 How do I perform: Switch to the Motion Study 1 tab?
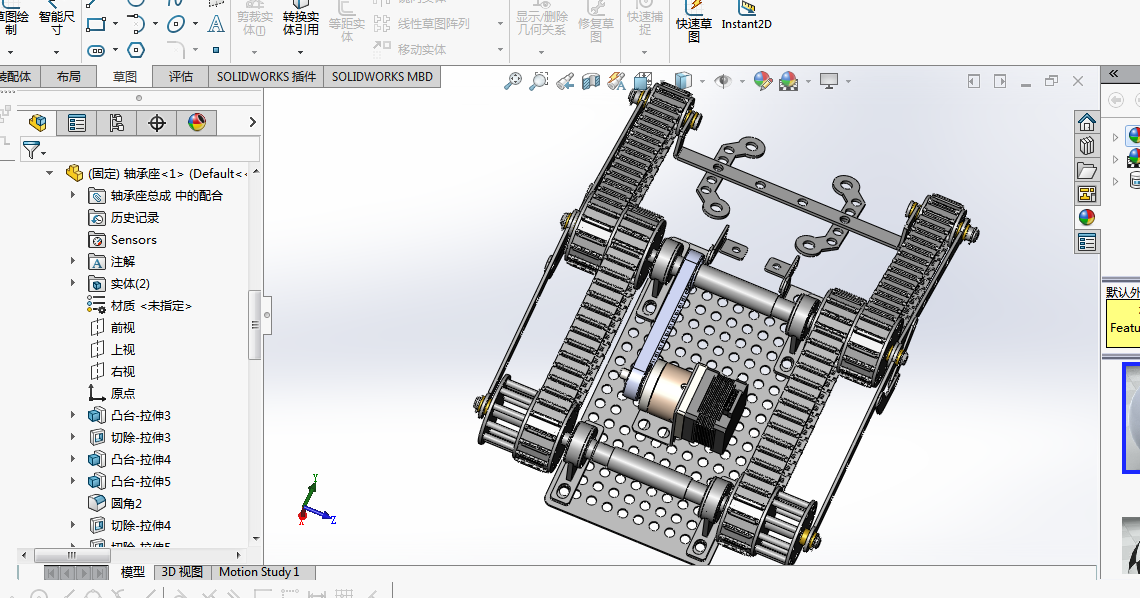pos(259,572)
